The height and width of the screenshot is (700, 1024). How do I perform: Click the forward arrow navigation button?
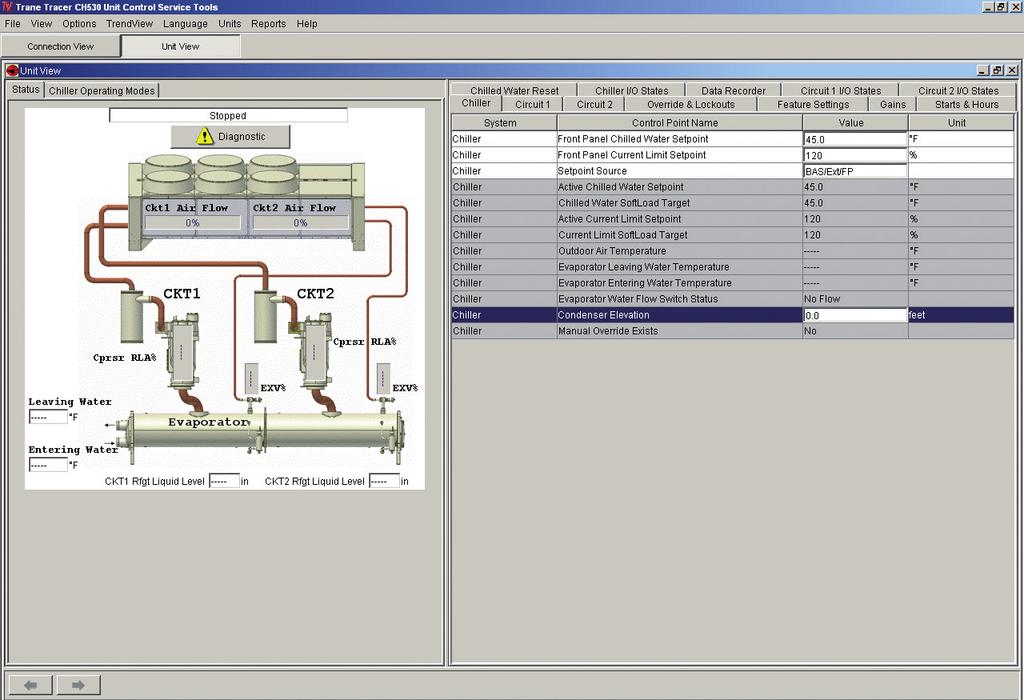tap(78, 685)
